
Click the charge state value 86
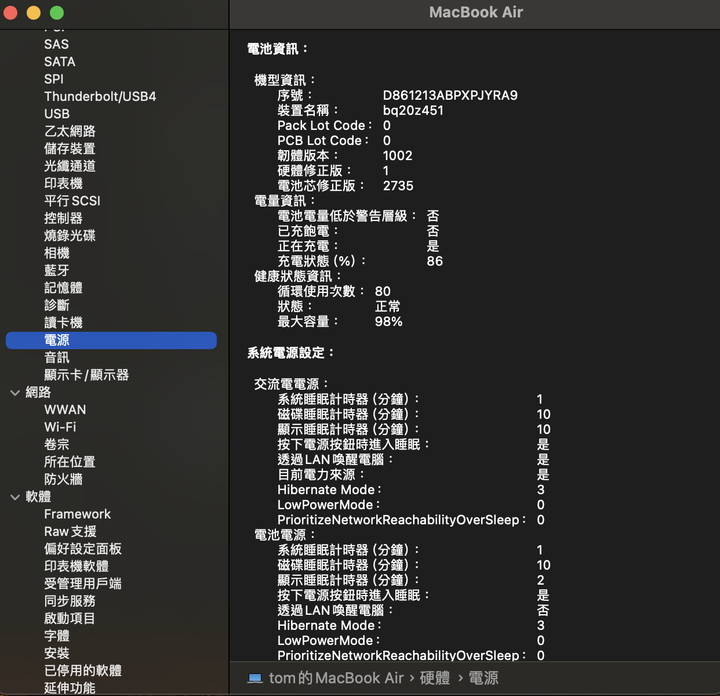pos(434,262)
